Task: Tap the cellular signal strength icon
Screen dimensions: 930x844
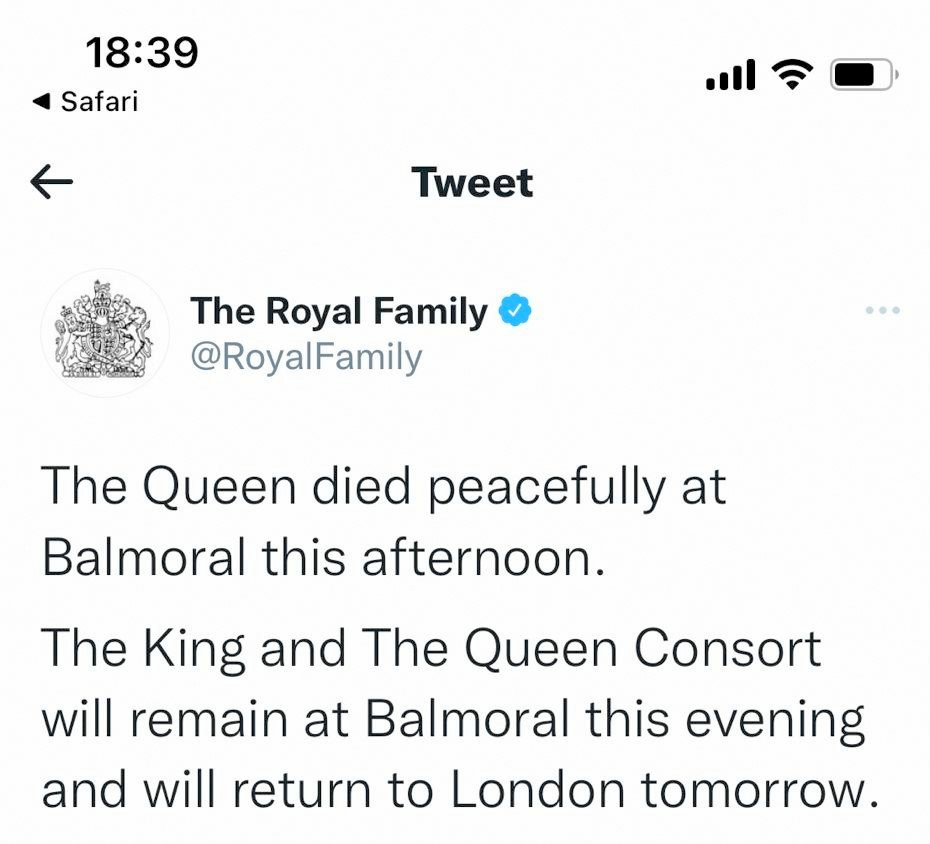Action: 730,75
